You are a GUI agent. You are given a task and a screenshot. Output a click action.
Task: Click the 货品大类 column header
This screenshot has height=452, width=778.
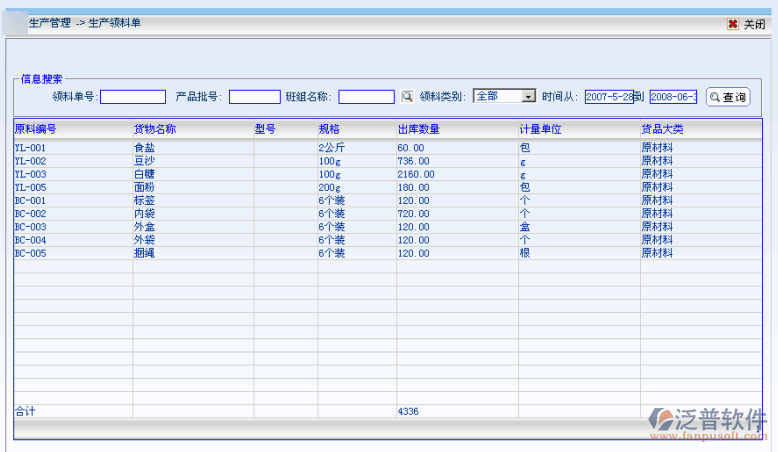pos(662,129)
